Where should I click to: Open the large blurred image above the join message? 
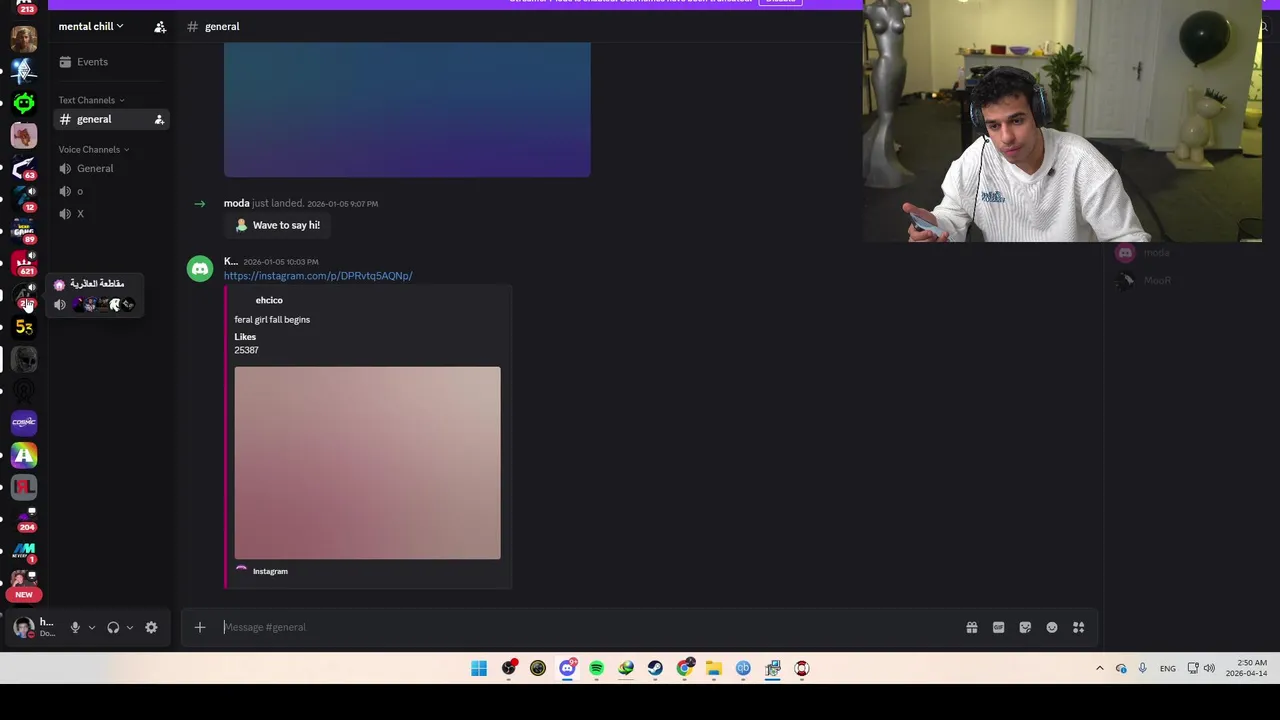click(x=407, y=110)
